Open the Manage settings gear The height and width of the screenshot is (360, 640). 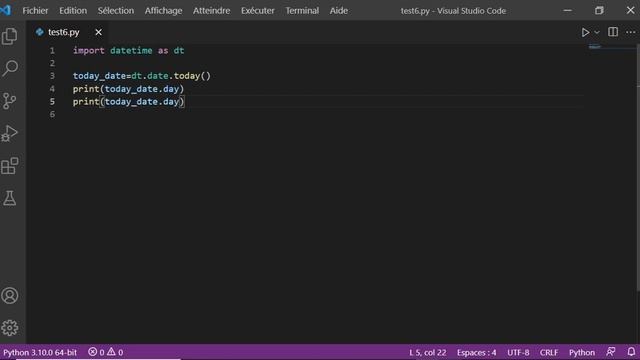pos(10,328)
